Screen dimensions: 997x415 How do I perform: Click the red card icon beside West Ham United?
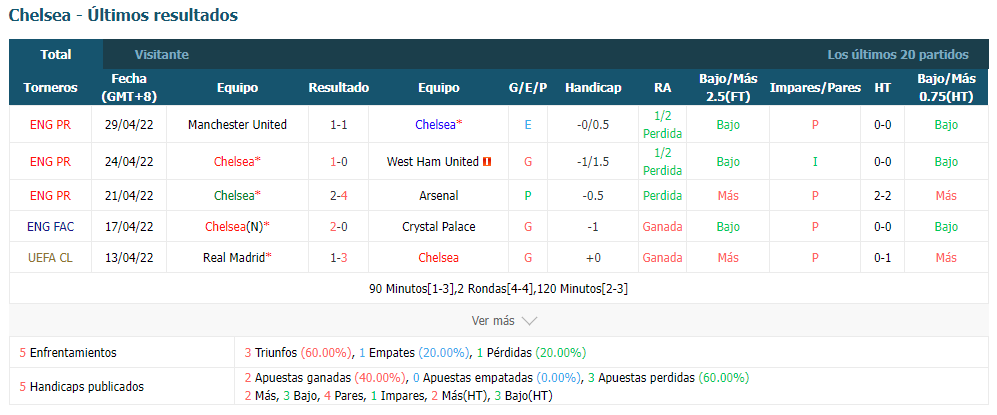487,162
